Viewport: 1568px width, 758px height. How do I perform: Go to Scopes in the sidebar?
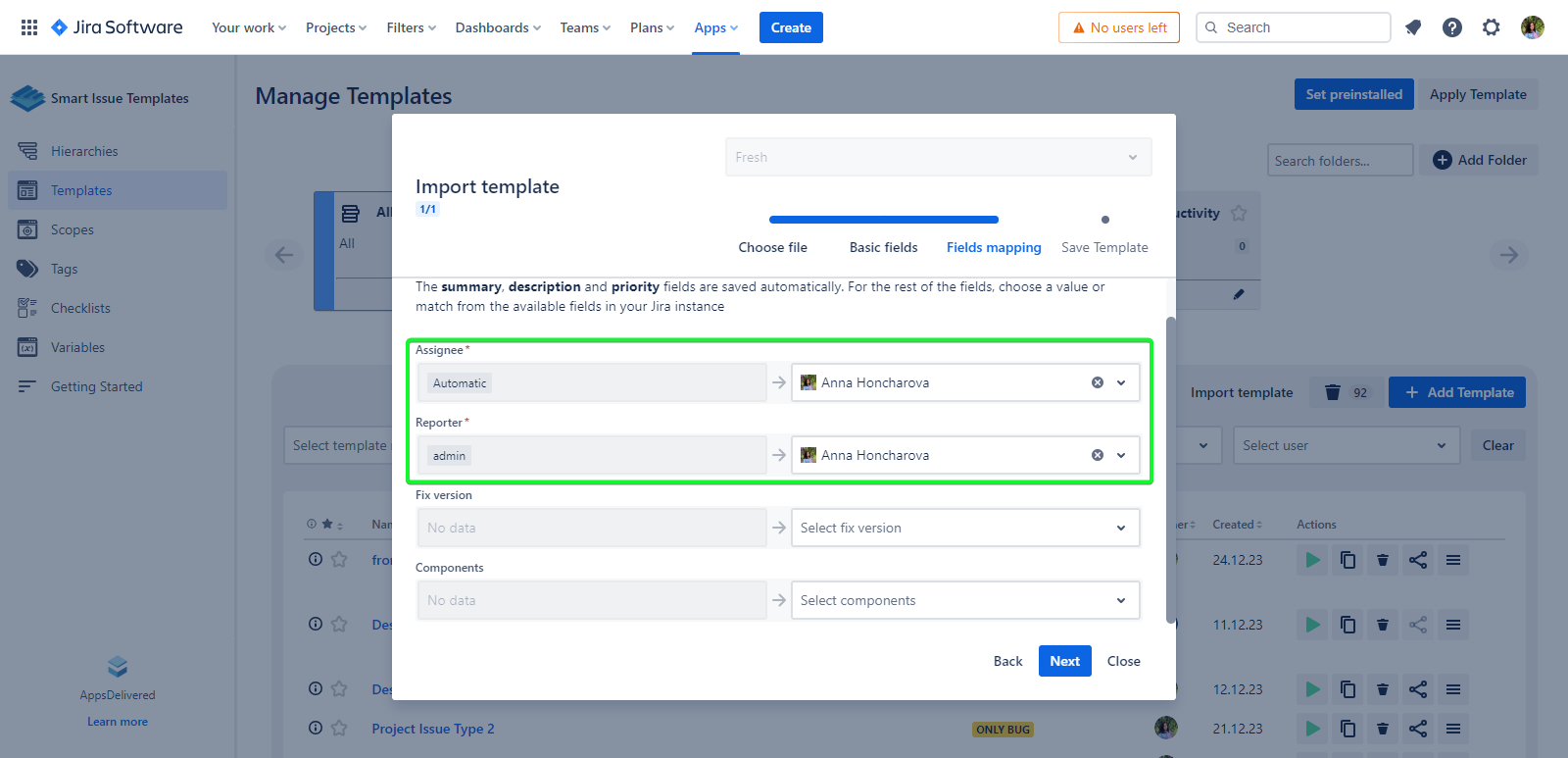[73, 229]
